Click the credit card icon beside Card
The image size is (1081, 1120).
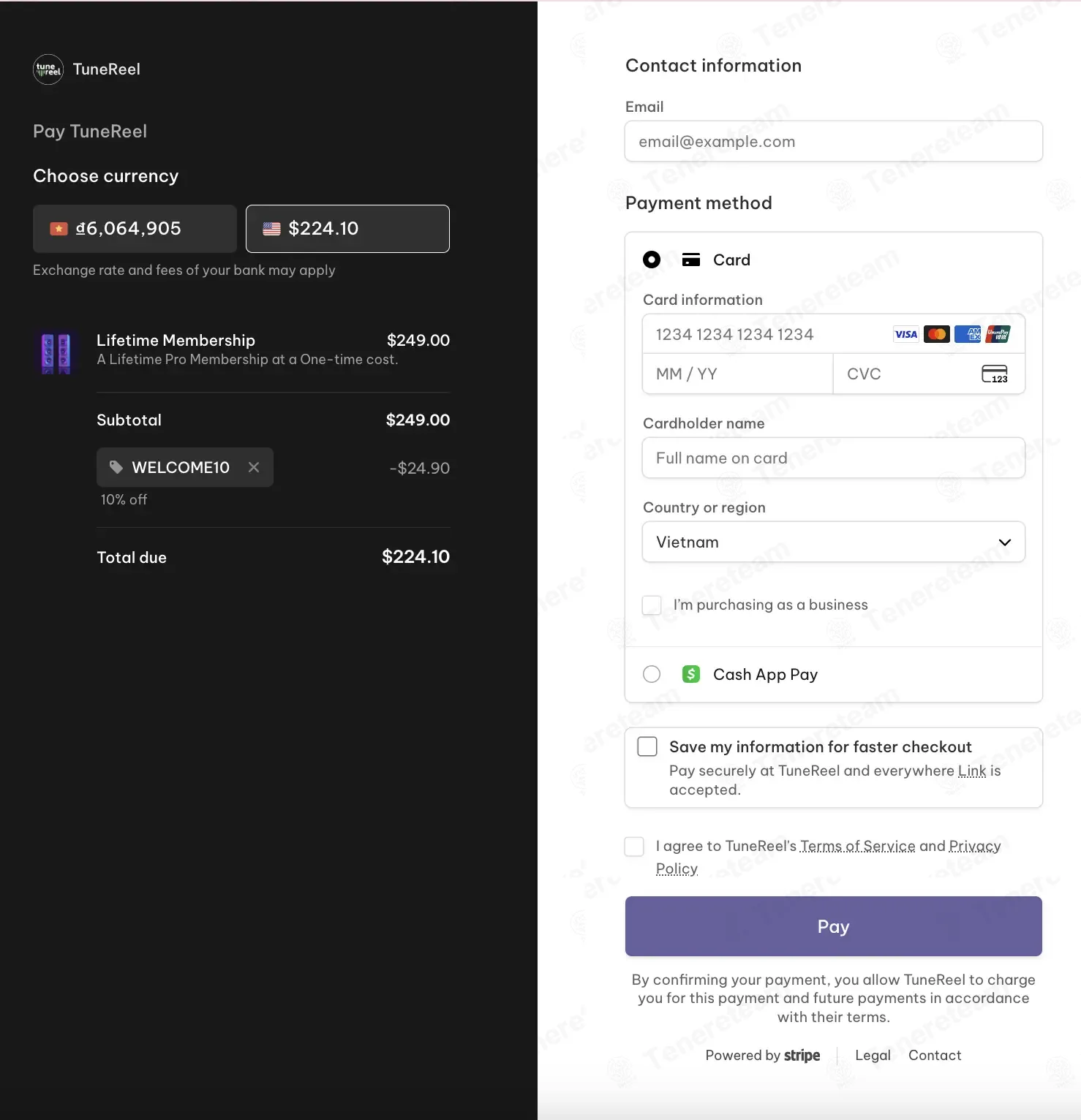(690, 260)
